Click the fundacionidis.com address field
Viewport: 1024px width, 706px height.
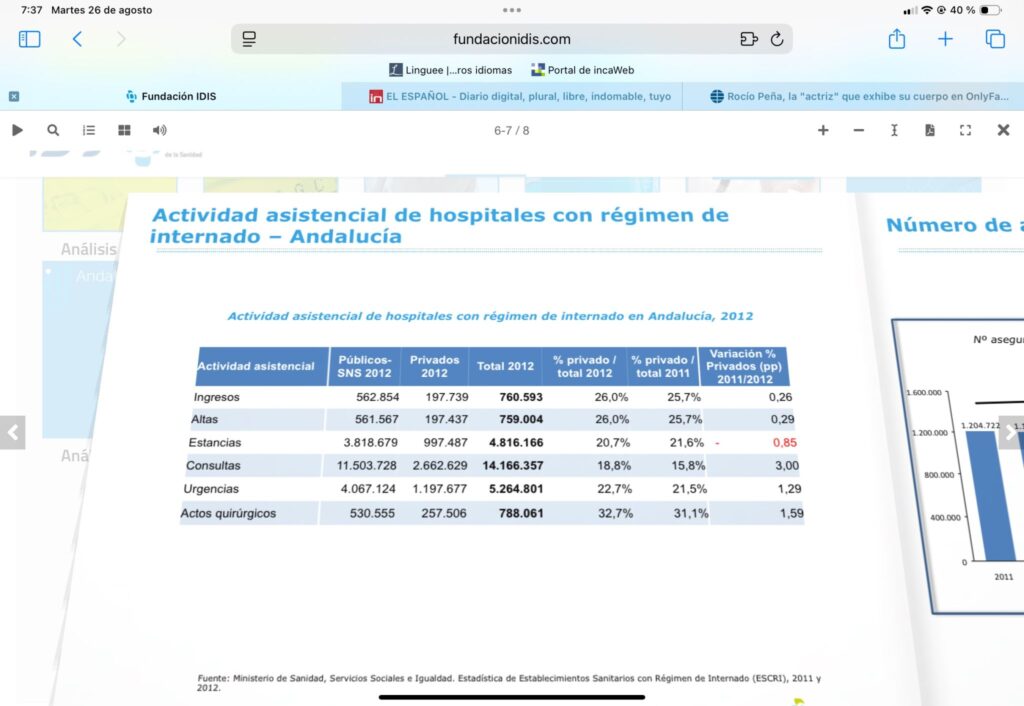tap(511, 39)
